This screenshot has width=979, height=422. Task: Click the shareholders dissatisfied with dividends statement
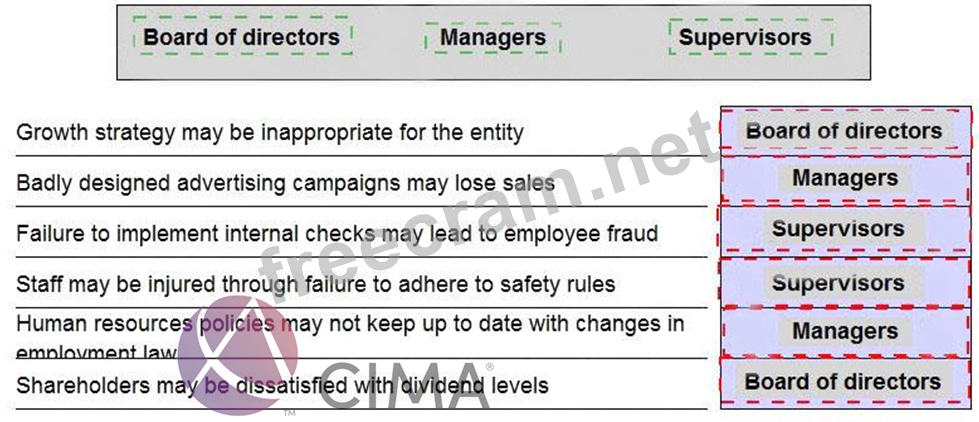[x=282, y=385]
